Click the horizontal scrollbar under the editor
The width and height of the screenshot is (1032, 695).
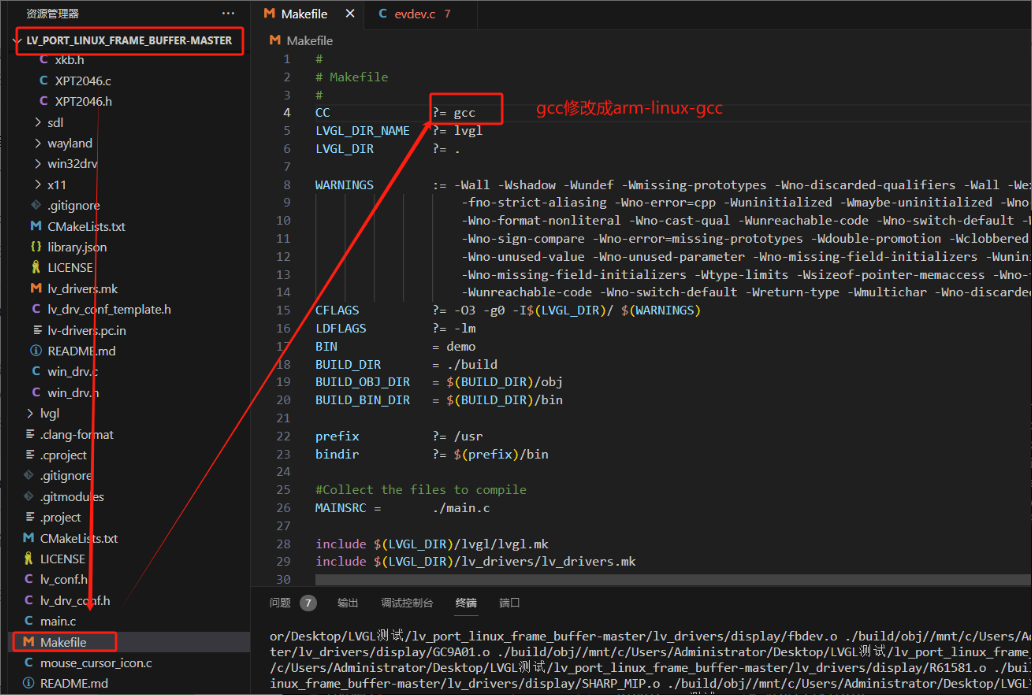pyautogui.click(x=673, y=580)
